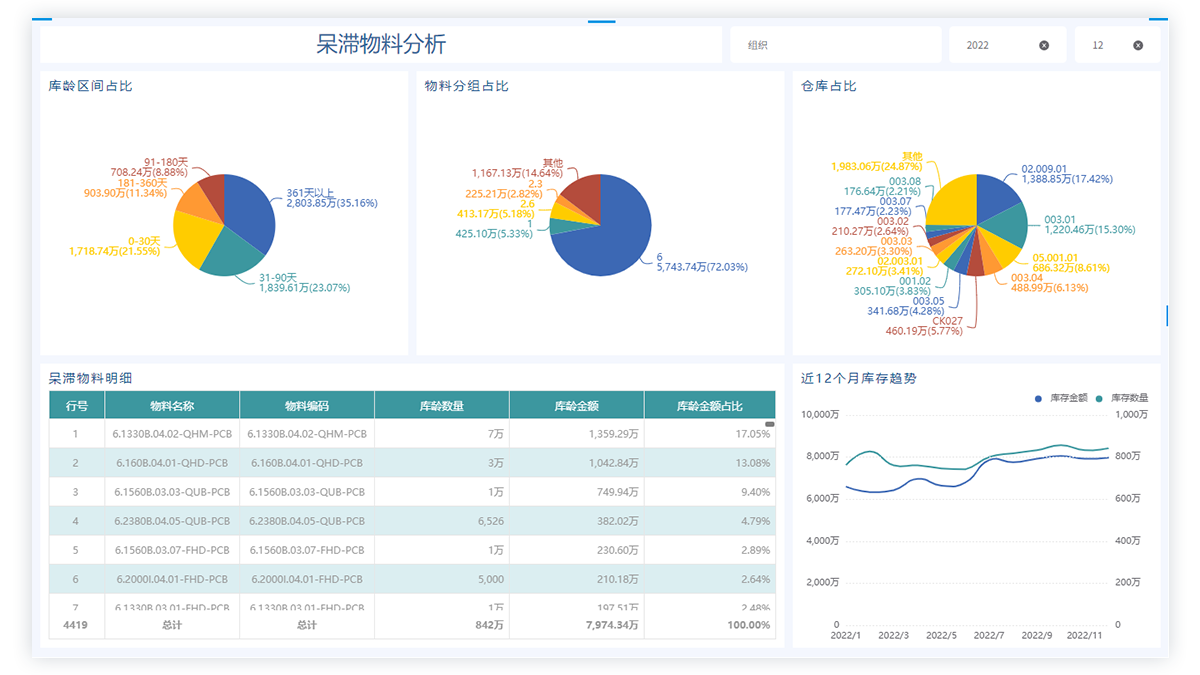Clear the 2022 year filter
This screenshot has width=1200, height=675.
pos(1044,45)
